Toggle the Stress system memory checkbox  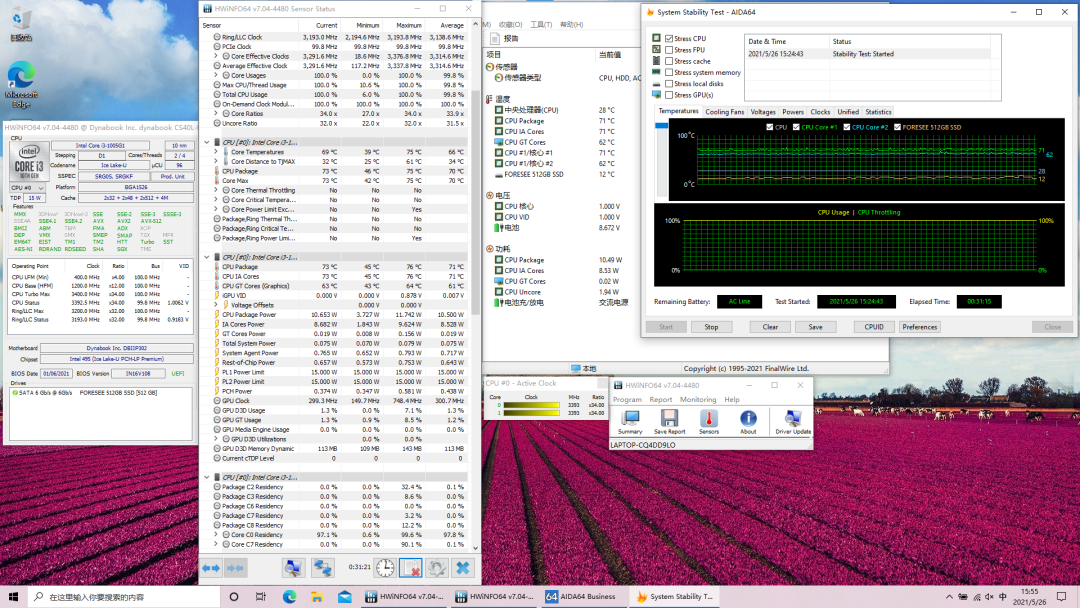669,73
